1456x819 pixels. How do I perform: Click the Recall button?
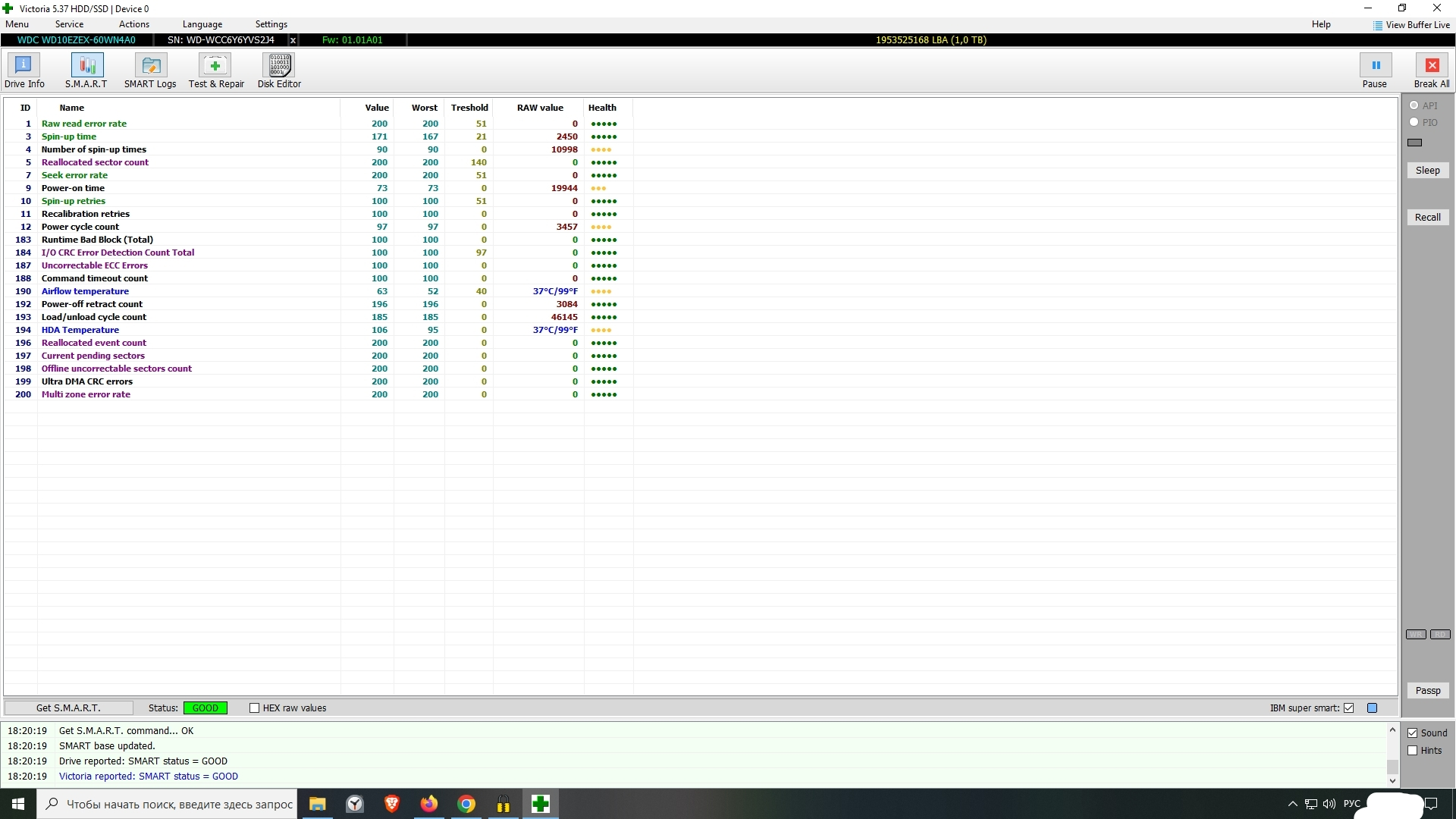pos(1427,218)
